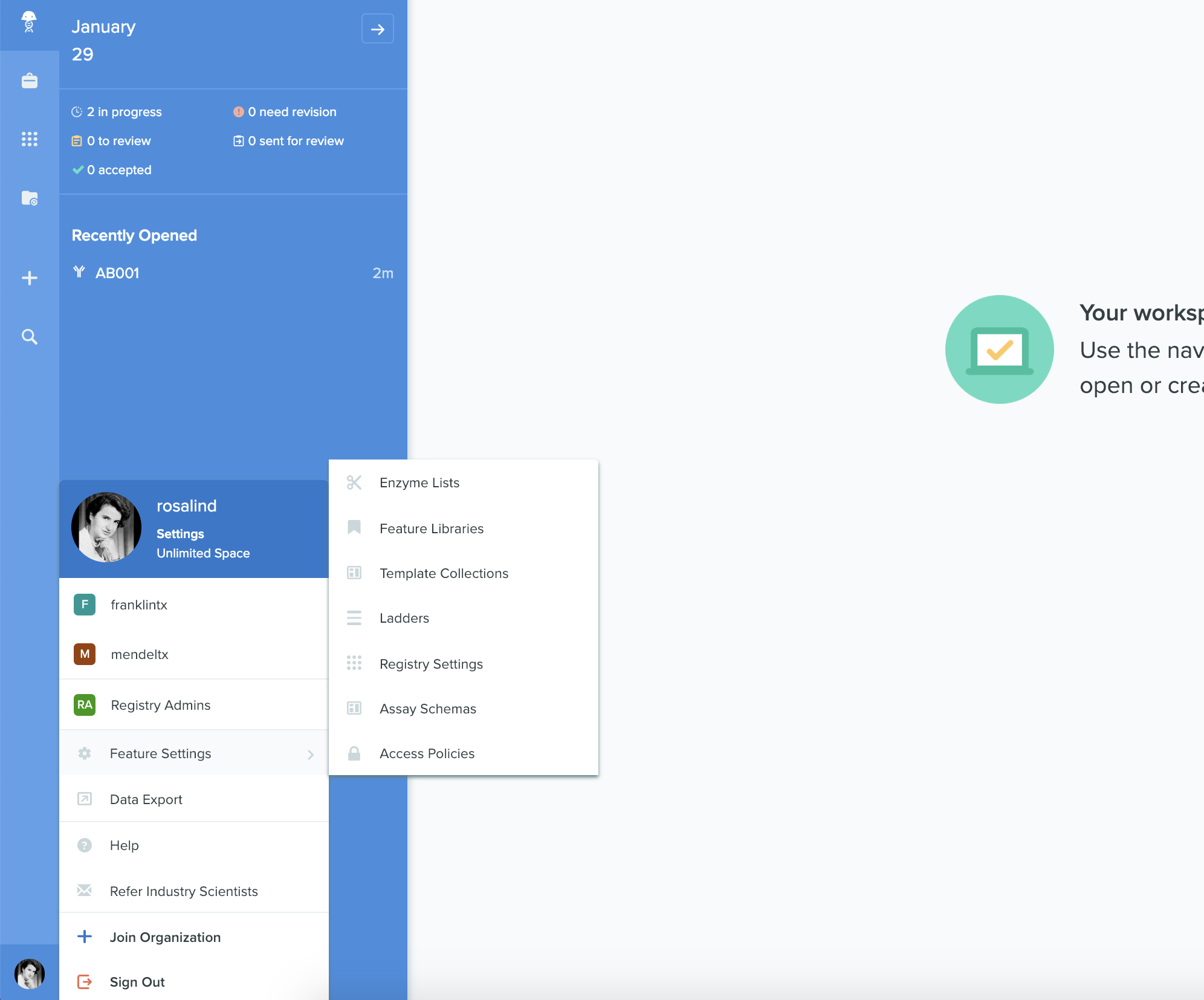Viewport: 1204px width, 1000px height.
Task: Click the M badge for mendeltx
Action: tap(85, 654)
